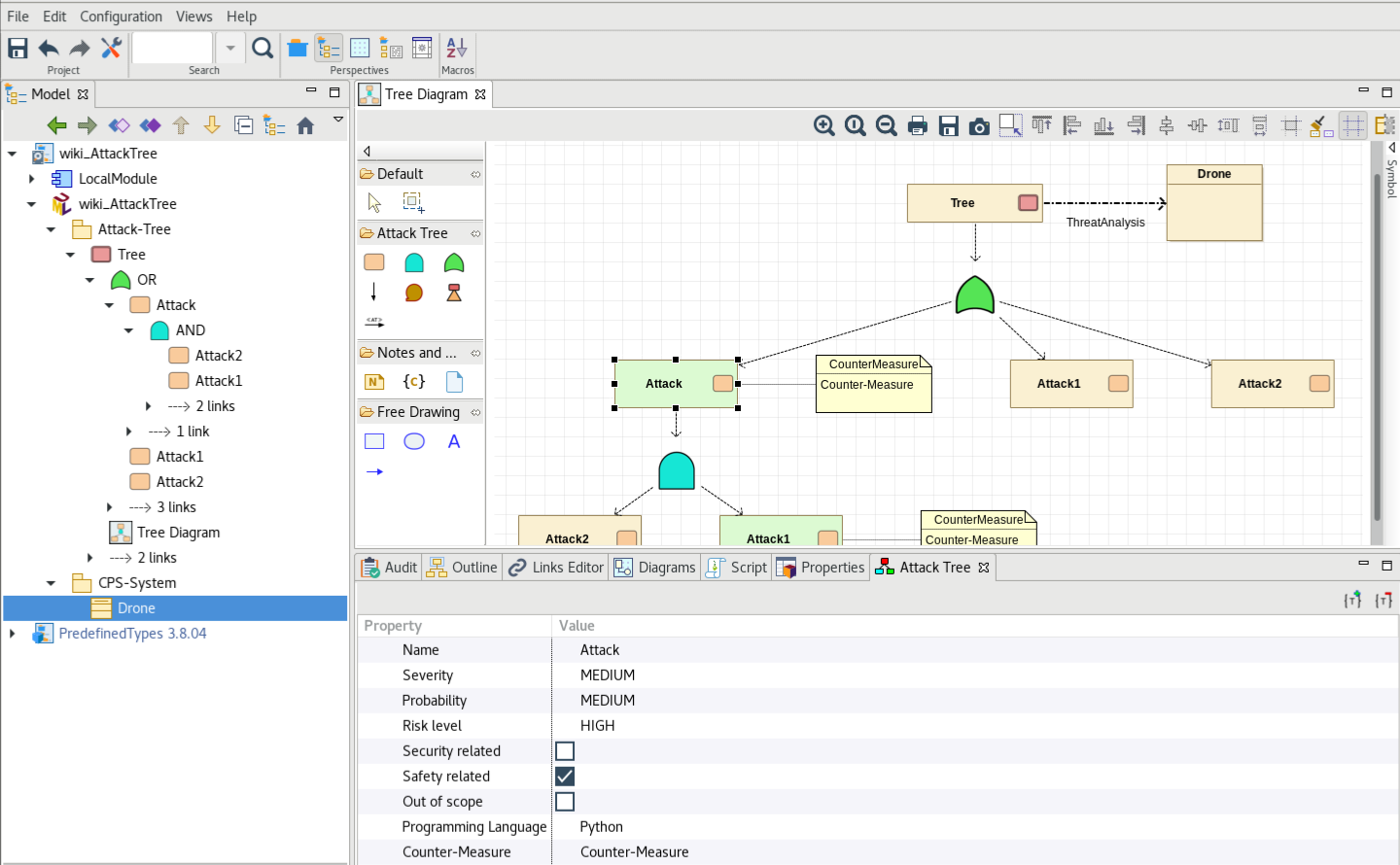Click the home icon in Model panel
1400x865 pixels.
pos(305,125)
